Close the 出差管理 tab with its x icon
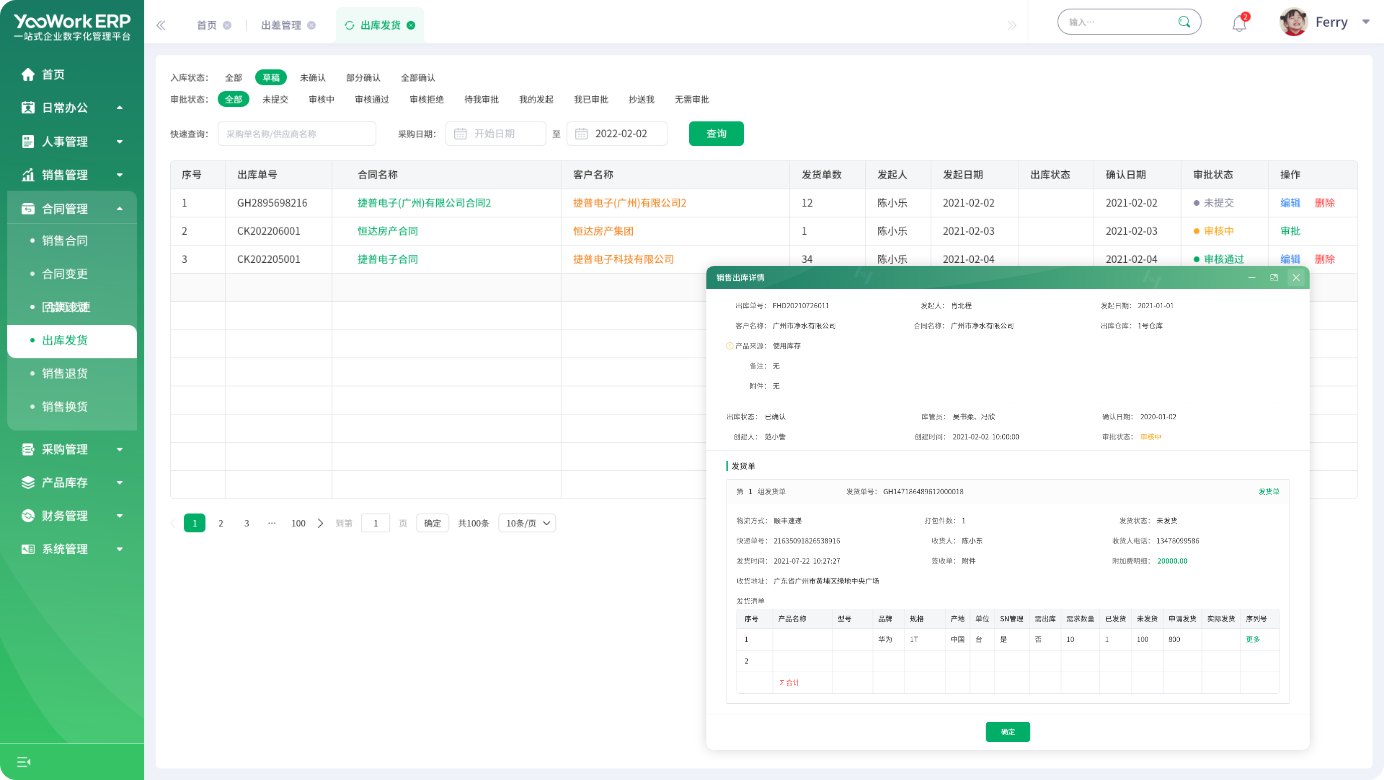 311,25
